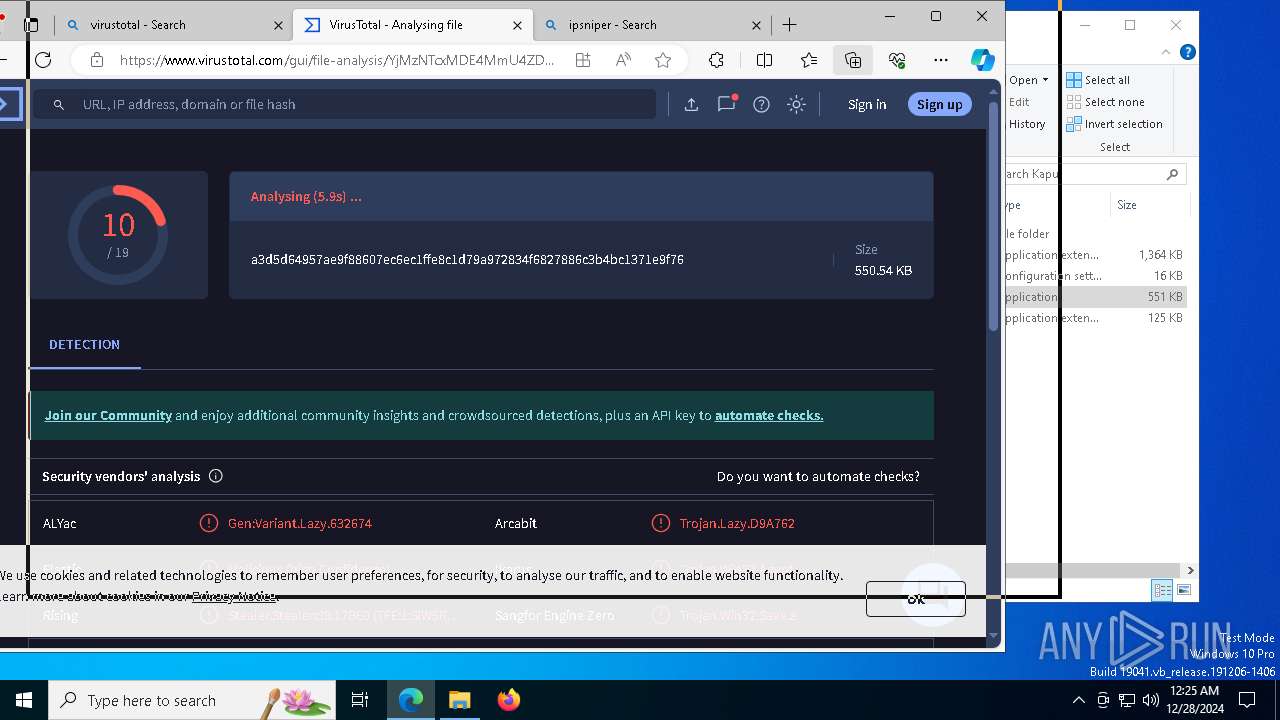Select the 551 KB application file row
The height and width of the screenshot is (720, 1280).
click(x=1097, y=297)
